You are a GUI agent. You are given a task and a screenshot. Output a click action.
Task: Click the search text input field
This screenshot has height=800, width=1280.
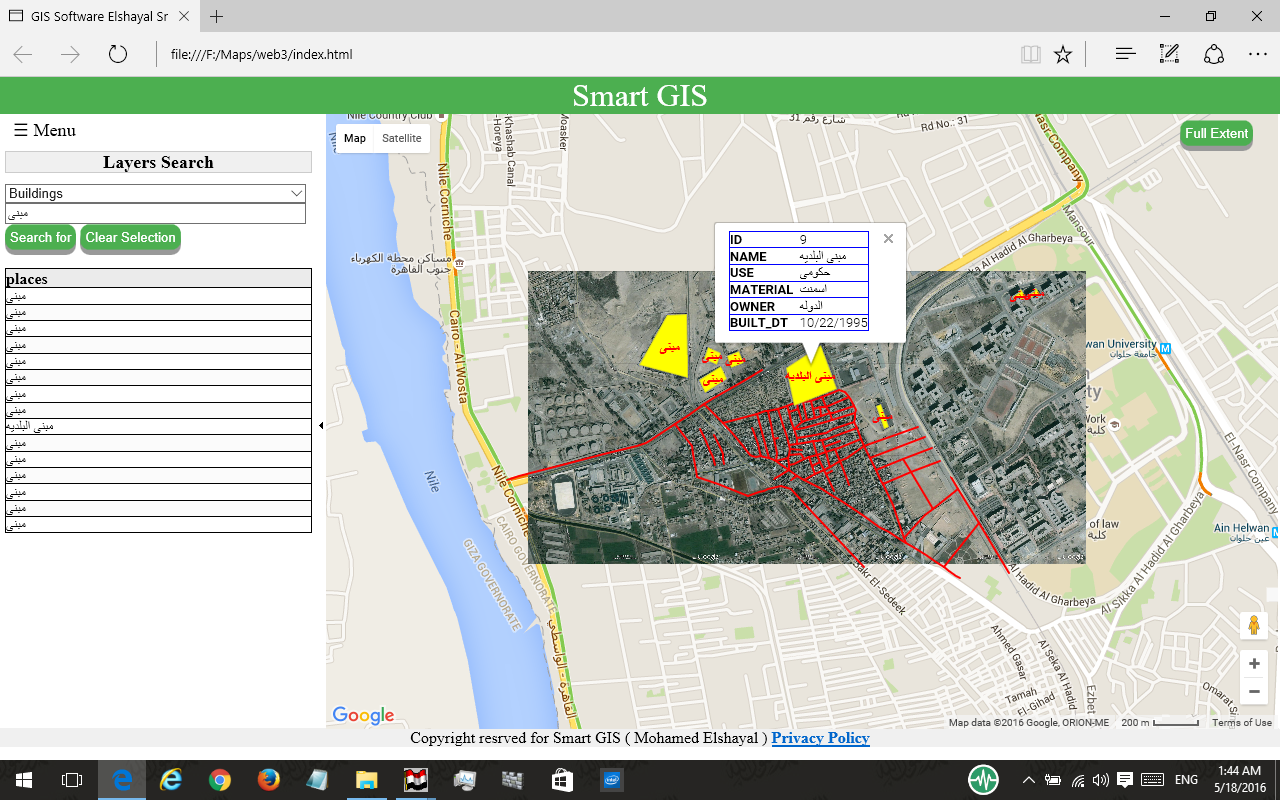tap(155, 213)
